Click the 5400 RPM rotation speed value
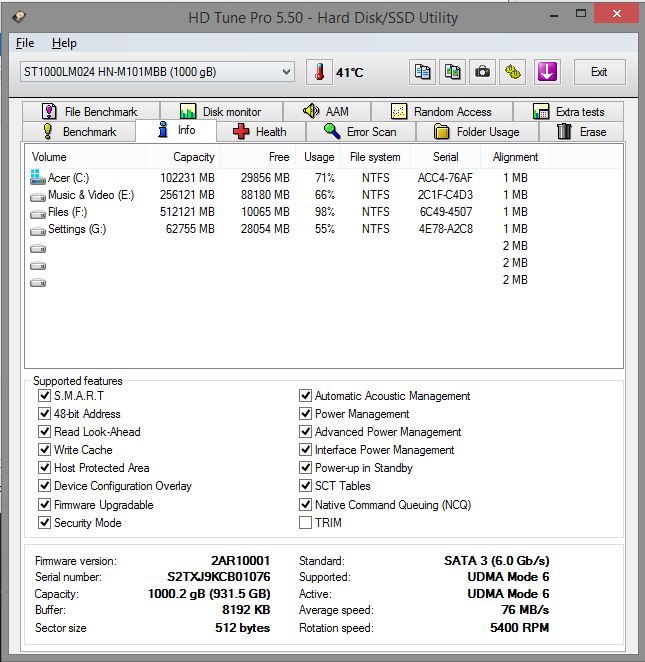Screen dimensions: 645x662 pyautogui.click(x=520, y=628)
